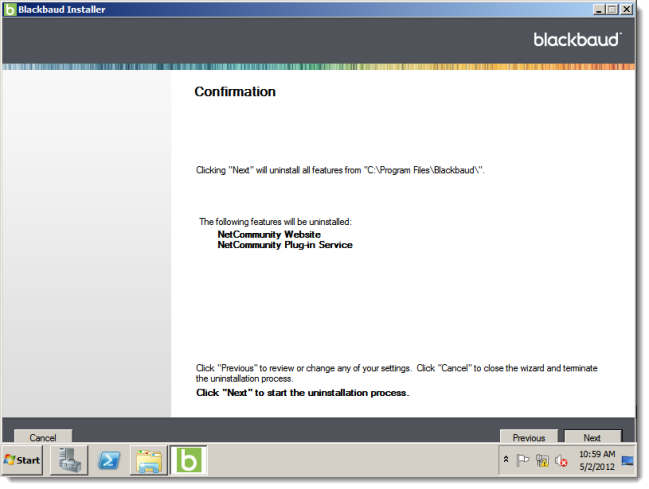The height and width of the screenshot is (489, 649).
Task: Select Blackbaud Installer taskbar icon
Action: (x=189, y=460)
